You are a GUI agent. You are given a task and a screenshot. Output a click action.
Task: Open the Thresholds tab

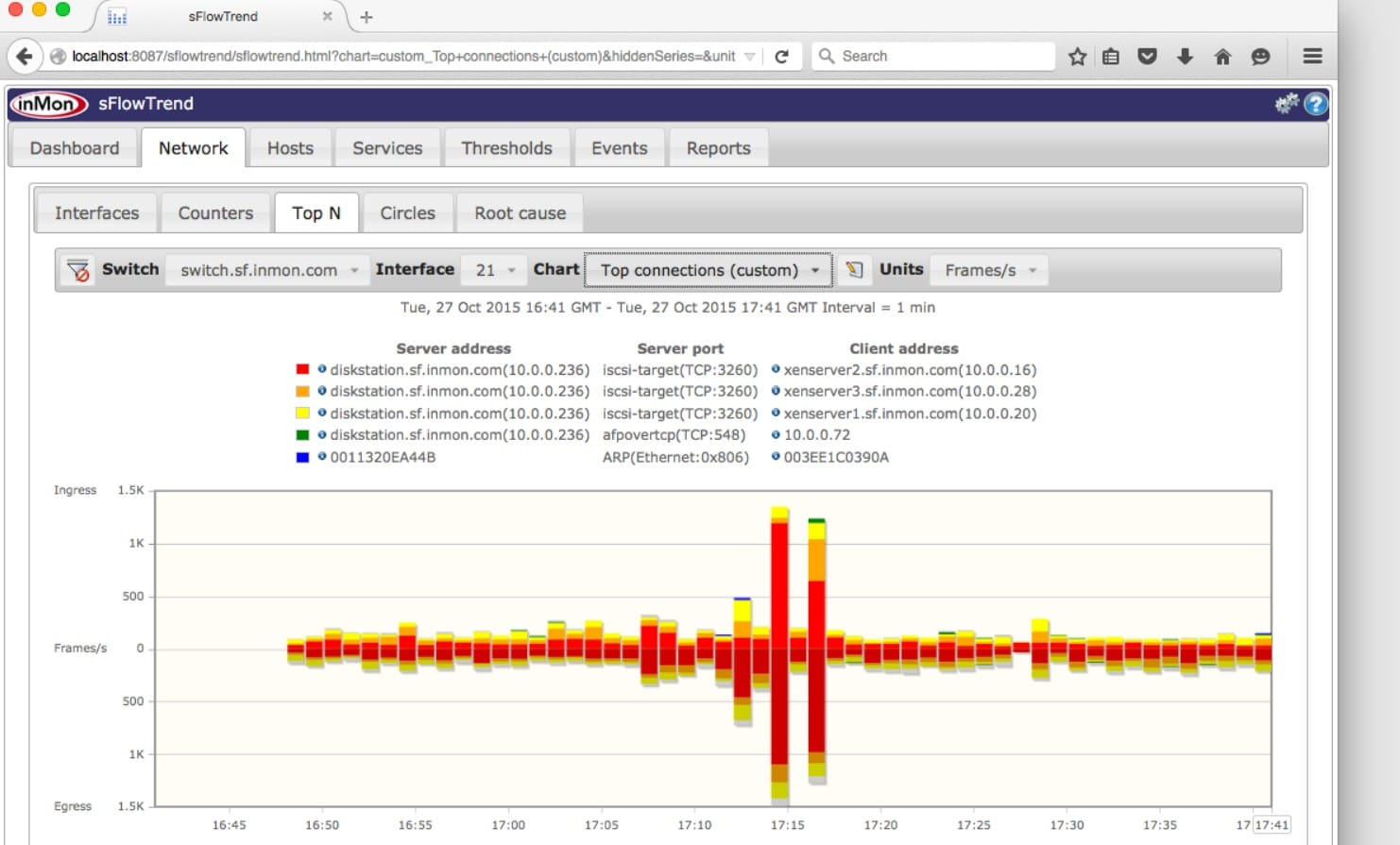[x=507, y=148]
